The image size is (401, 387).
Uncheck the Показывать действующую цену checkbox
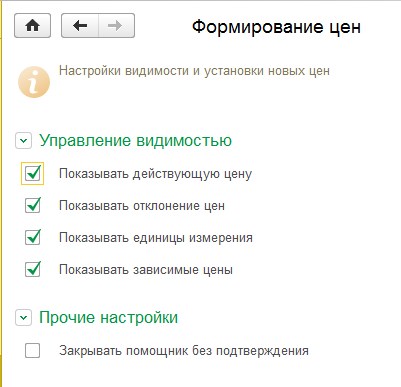pos(33,173)
